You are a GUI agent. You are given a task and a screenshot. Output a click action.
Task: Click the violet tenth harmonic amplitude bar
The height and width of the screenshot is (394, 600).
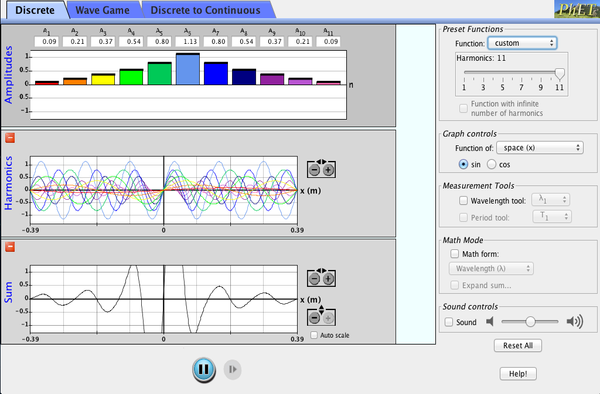click(x=300, y=81)
